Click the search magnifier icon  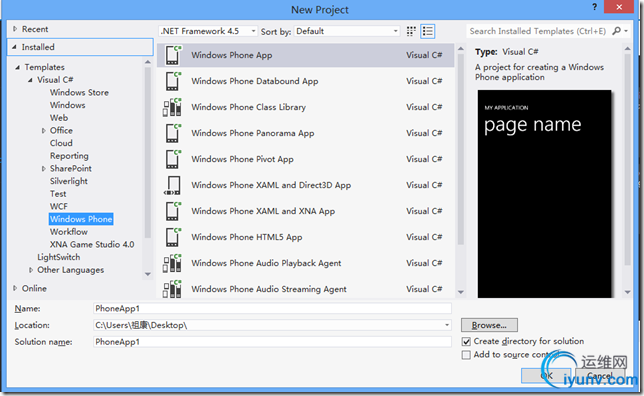pos(616,31)
